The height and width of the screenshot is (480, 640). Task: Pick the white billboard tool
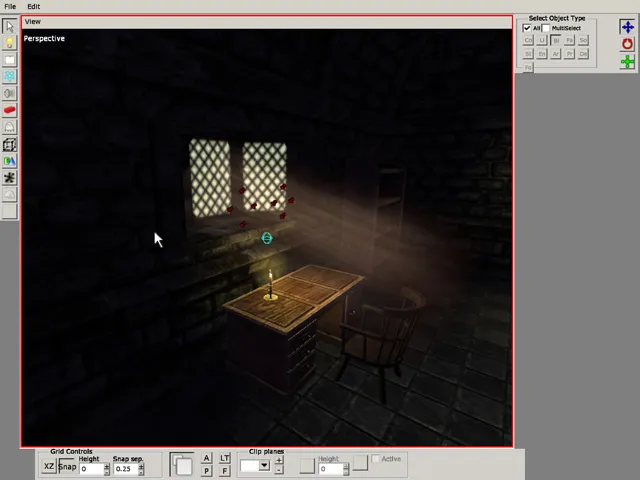point(9,60)
